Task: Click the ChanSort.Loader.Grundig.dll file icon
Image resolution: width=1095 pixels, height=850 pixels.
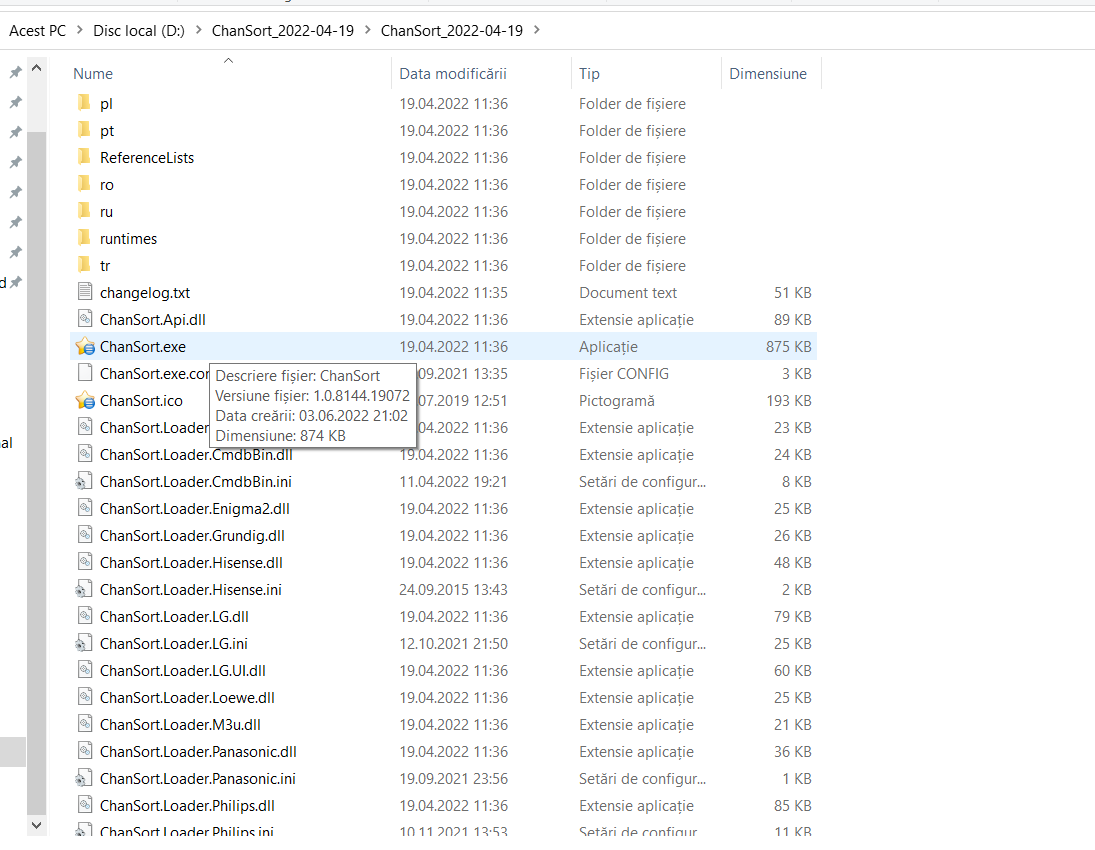Action: click(84, 536)
